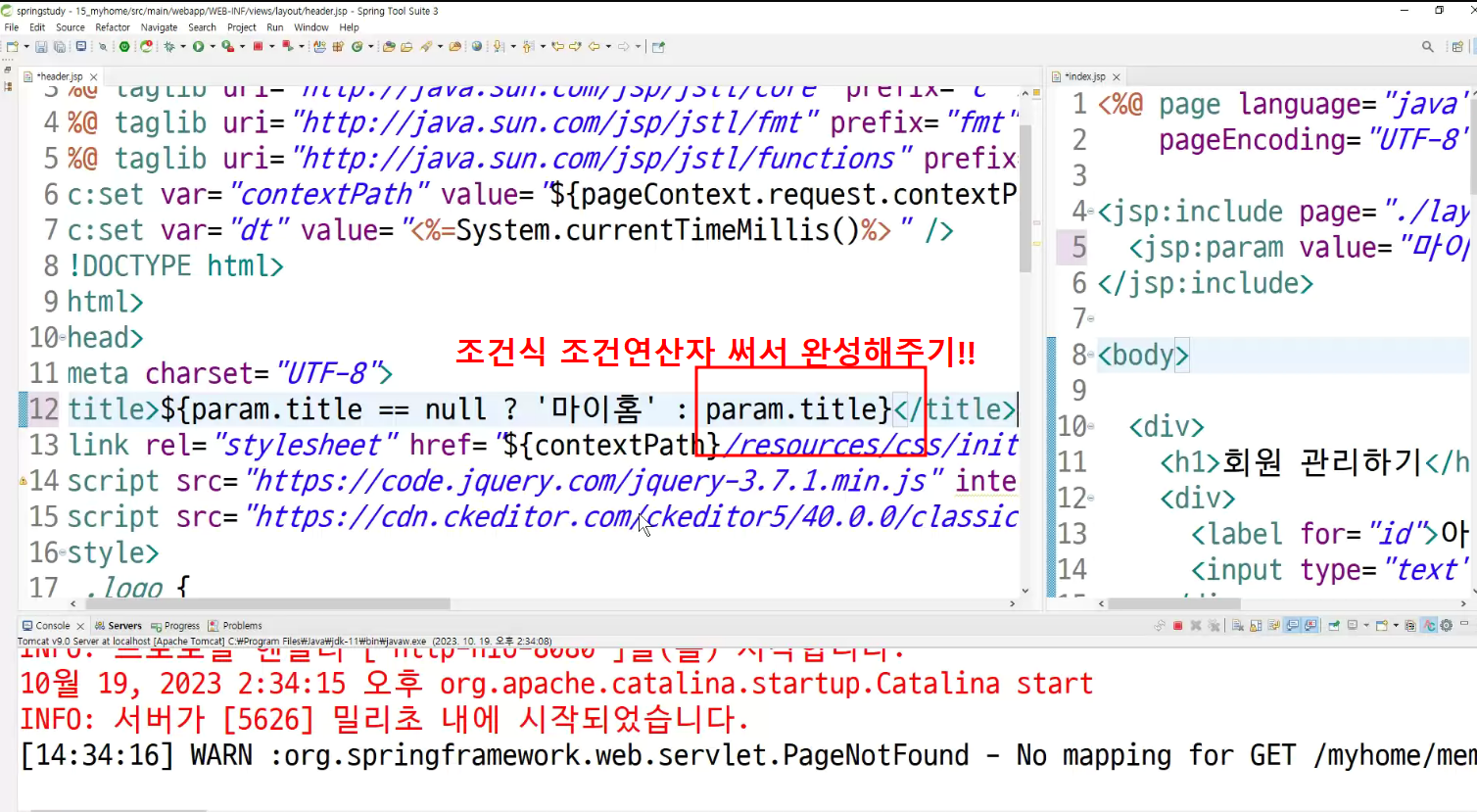Screen dimensions: 1477x812
Task: Click the warning marker on line 14
Action: coord(23,481)
